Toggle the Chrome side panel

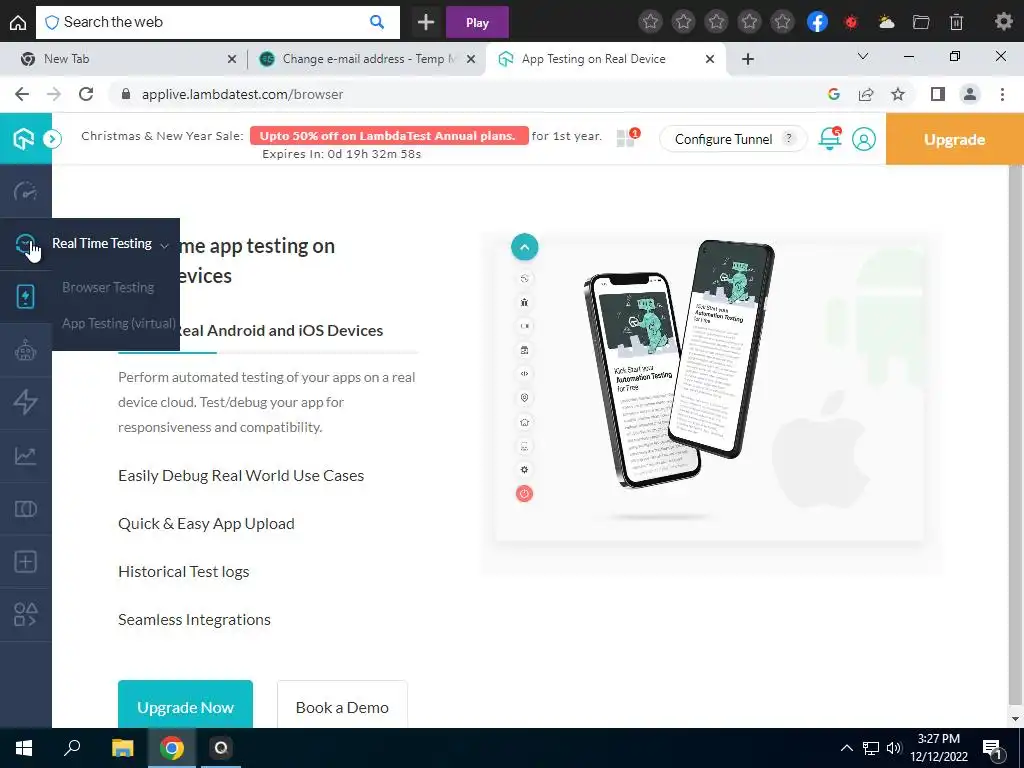pyautogui.click(x=938, y=94)
